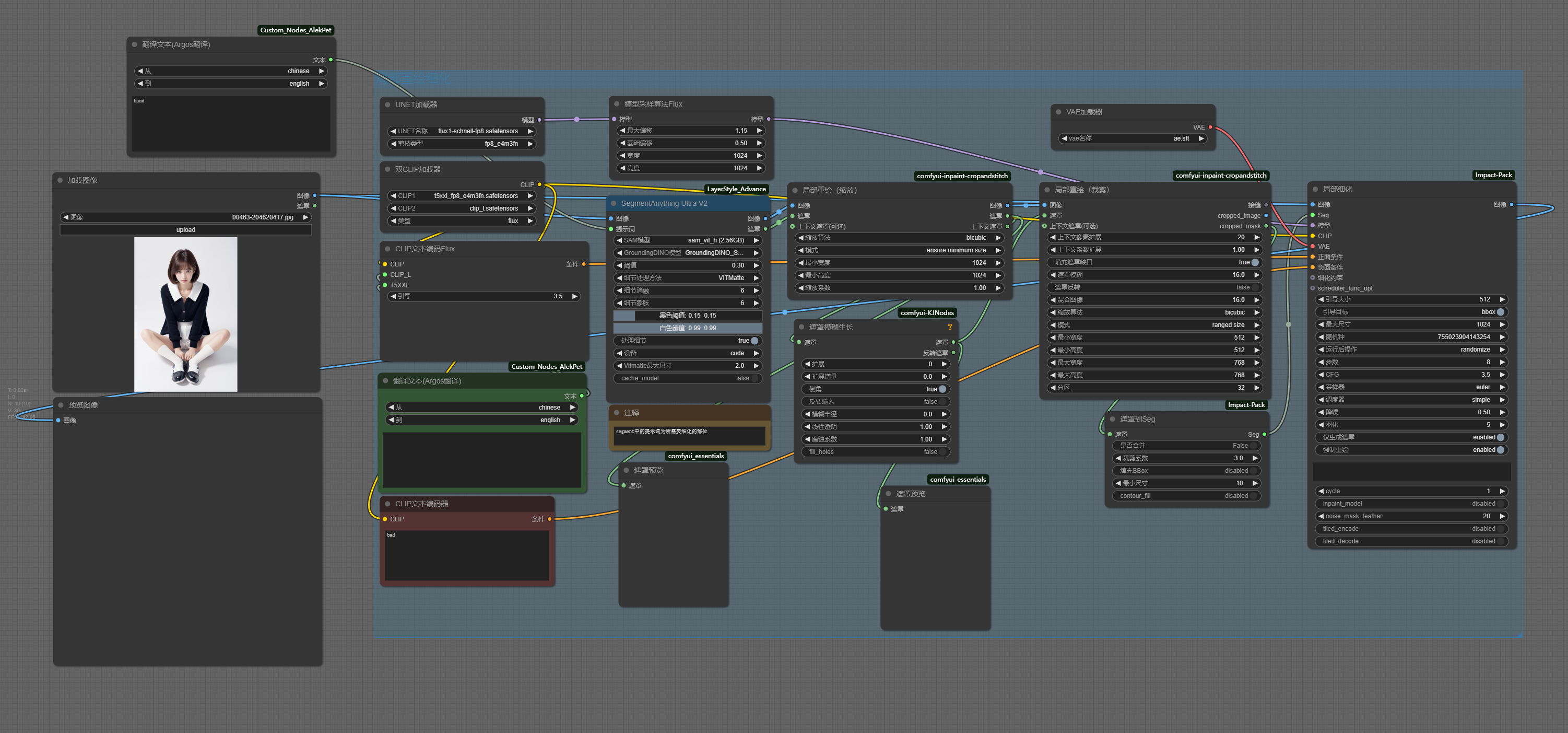Increase the 引导 3.5 value with right arrow
This screenshot has height=733, width=1568.
(x=574, y=296)
